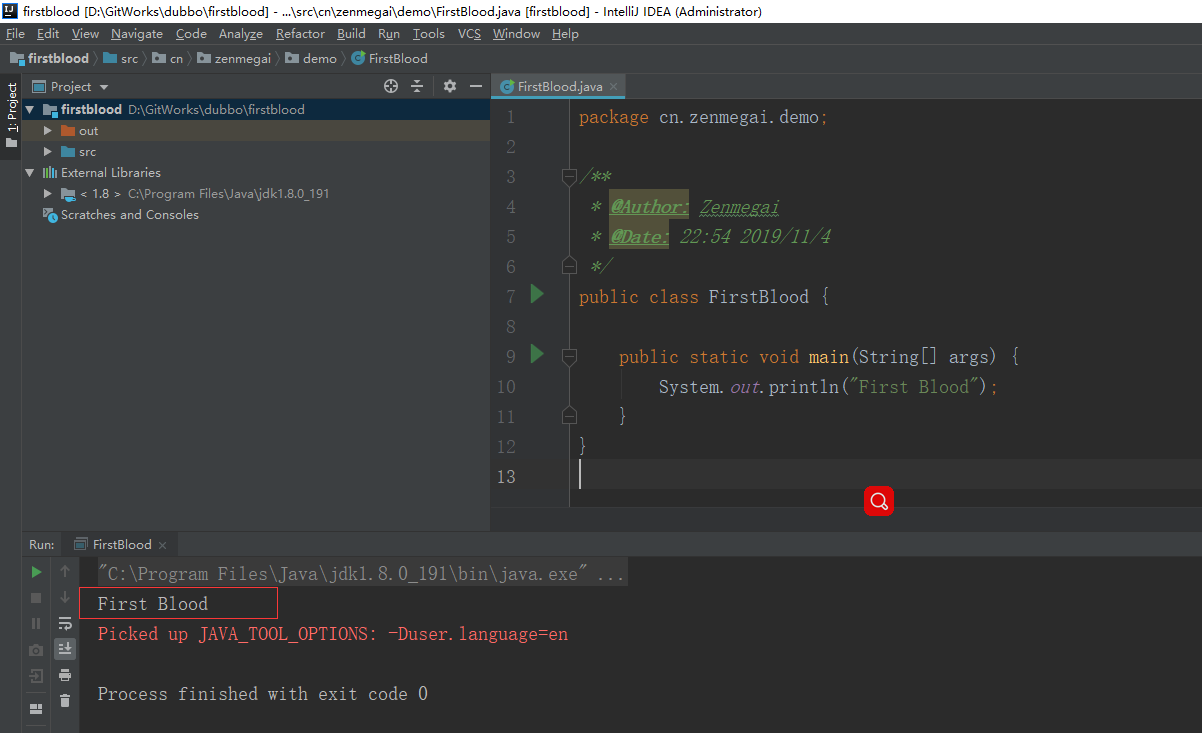Fold the Javadoc comment at line 3
1202x733 pixels.
click(569, 177)
